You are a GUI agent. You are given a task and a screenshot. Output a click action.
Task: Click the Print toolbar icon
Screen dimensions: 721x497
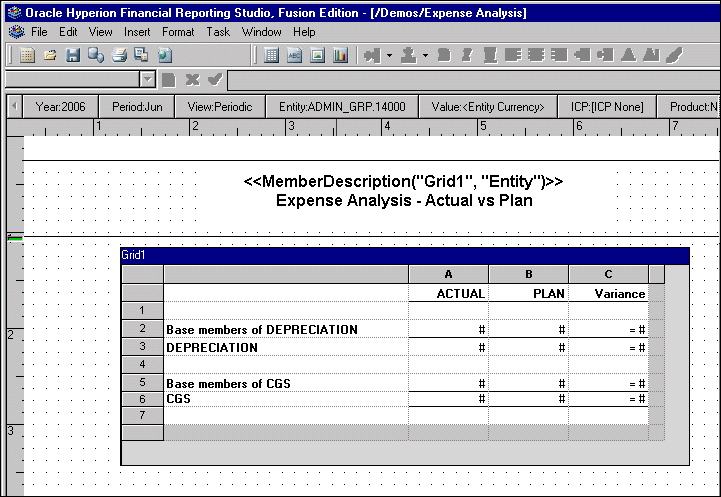tap(119, 56)
